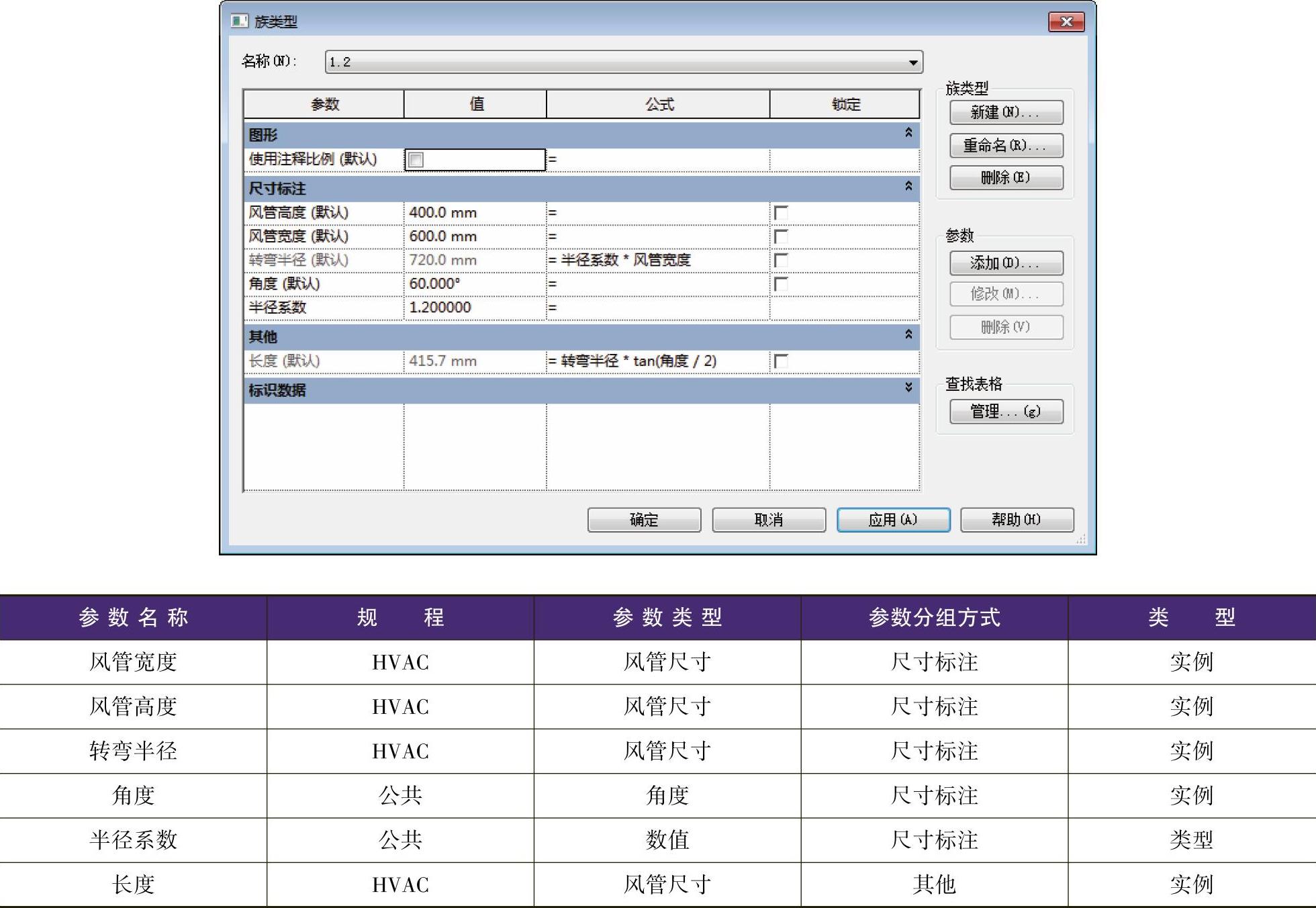Screen dimensions: 1316x908
Task: Select the 415.7 mm 长度 value cell
Action: (x=475, y=361)
